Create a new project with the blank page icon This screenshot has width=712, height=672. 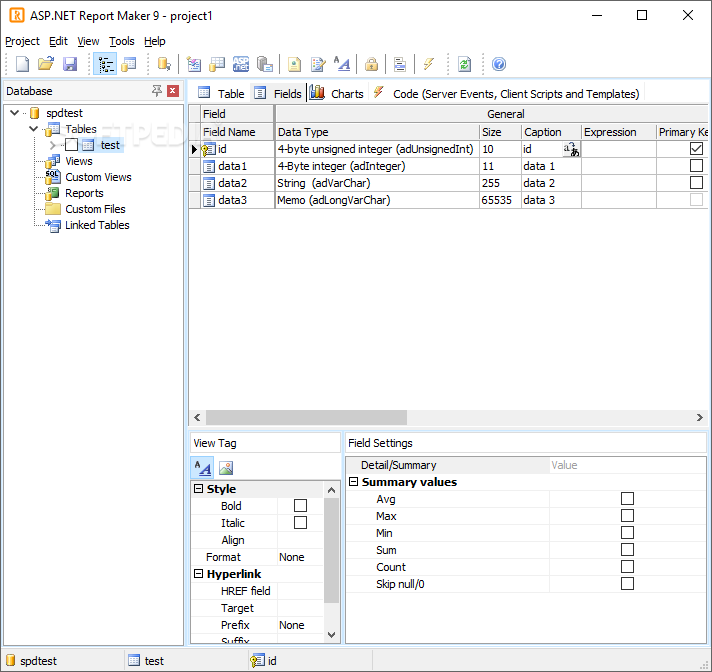click(22, 64)
